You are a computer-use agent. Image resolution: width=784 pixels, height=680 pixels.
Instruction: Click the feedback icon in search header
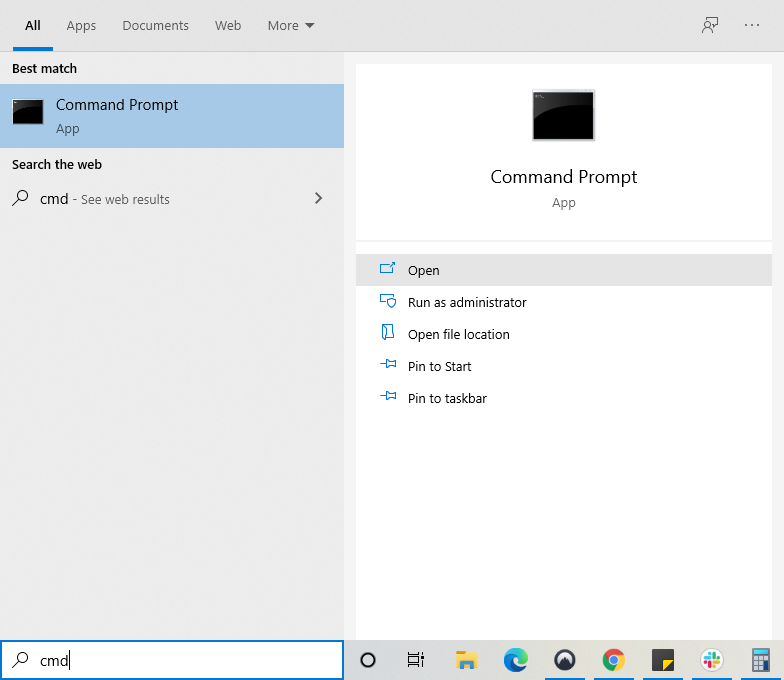(x=710, y=26)
